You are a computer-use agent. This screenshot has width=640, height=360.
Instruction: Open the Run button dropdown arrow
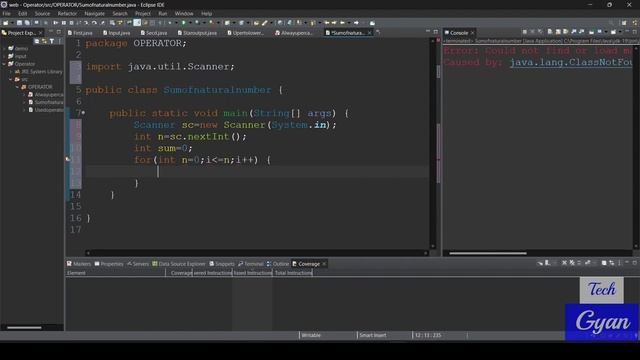pyautogui.click(x=190, y=23)
